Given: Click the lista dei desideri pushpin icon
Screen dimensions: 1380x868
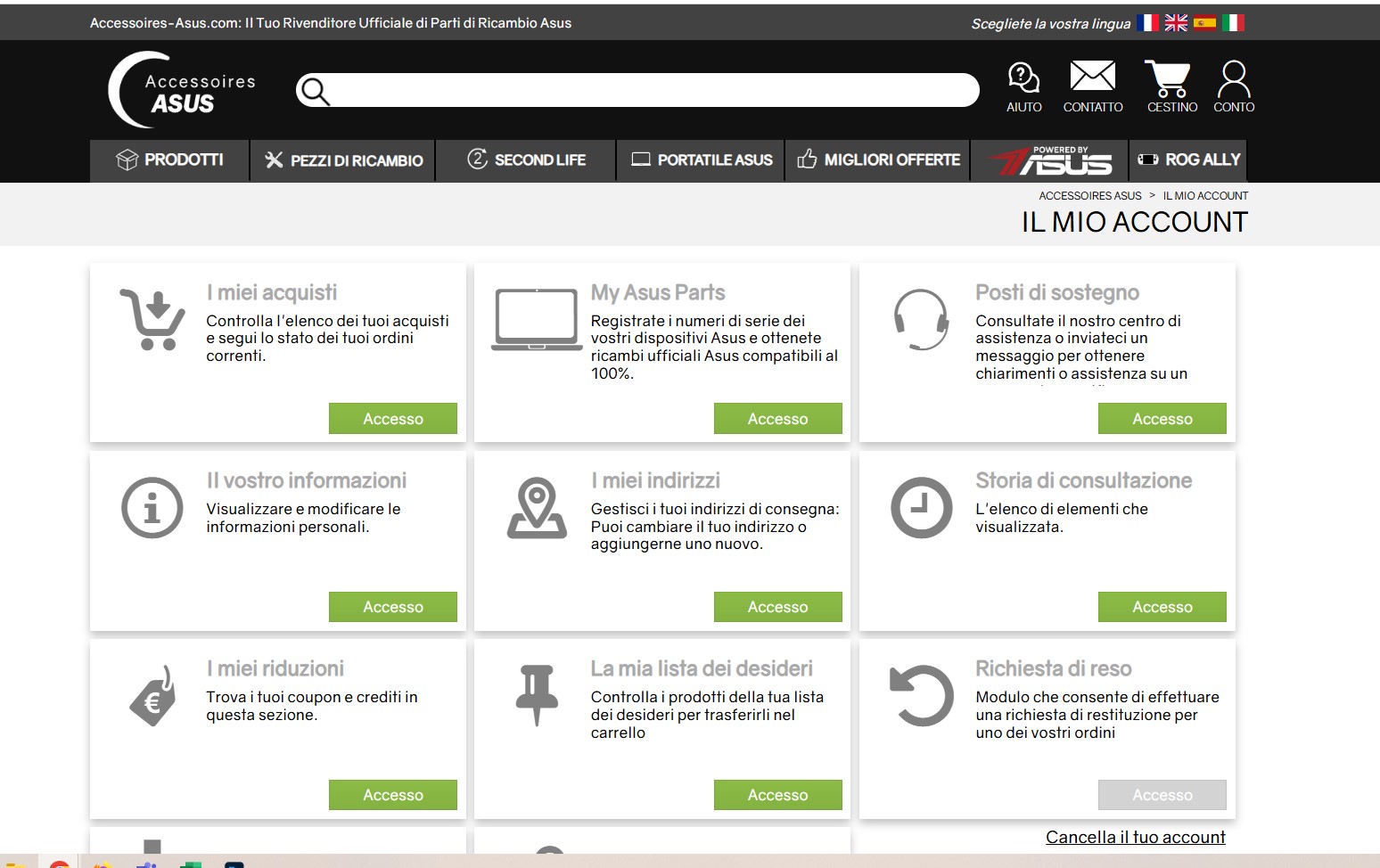Looking at the screenshot, I should pos(537,695).
